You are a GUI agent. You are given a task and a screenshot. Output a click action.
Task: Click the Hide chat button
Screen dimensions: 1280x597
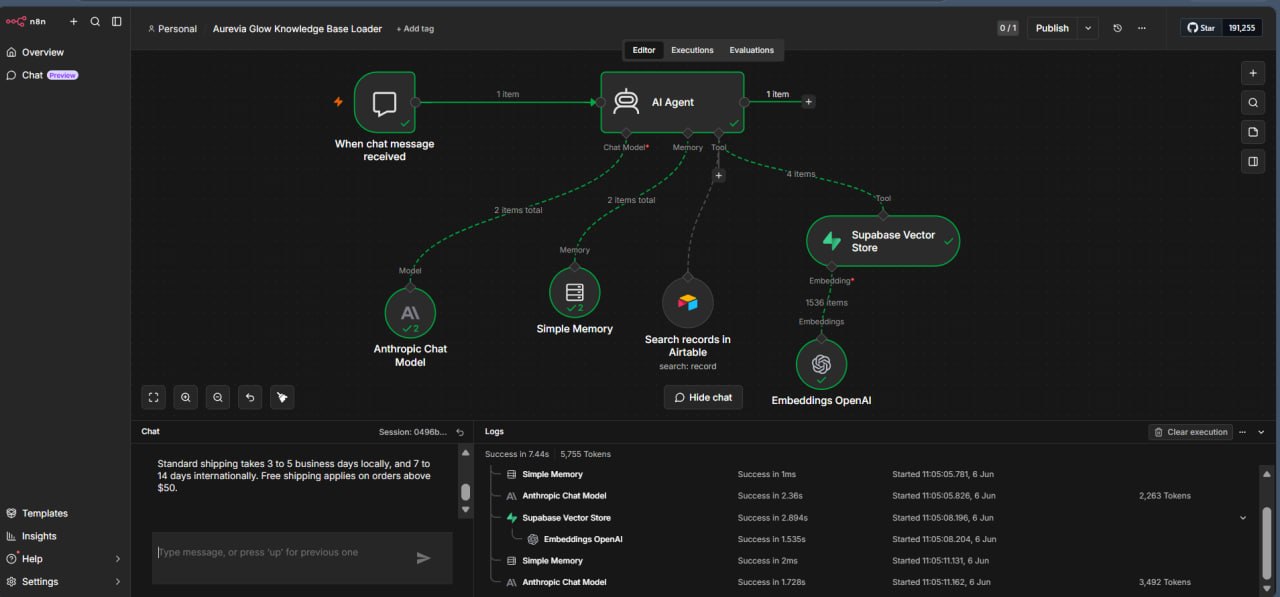point(703,397)
